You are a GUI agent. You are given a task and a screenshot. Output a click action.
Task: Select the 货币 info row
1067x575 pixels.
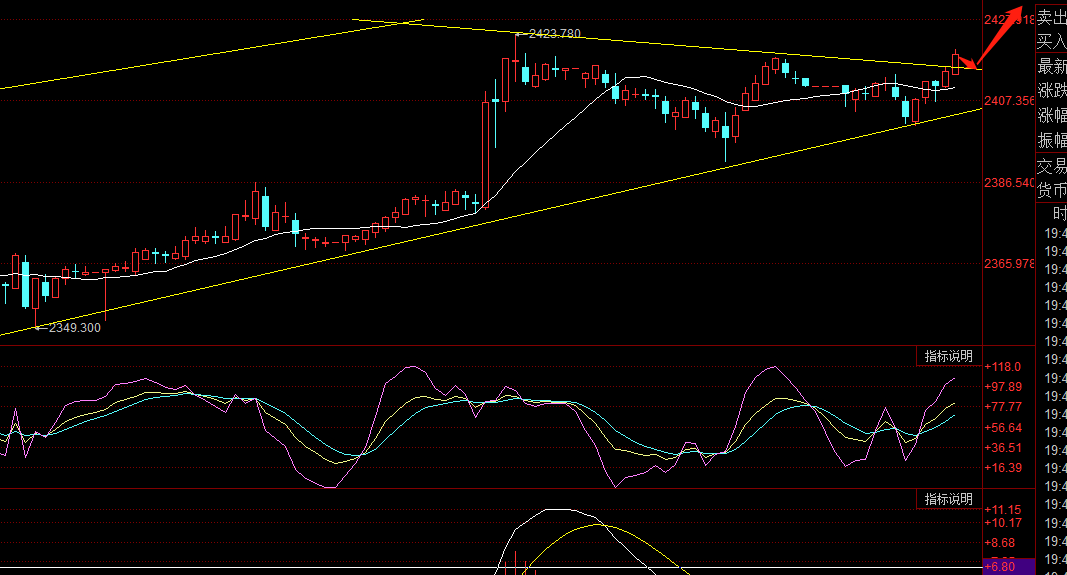point(1051,190)
